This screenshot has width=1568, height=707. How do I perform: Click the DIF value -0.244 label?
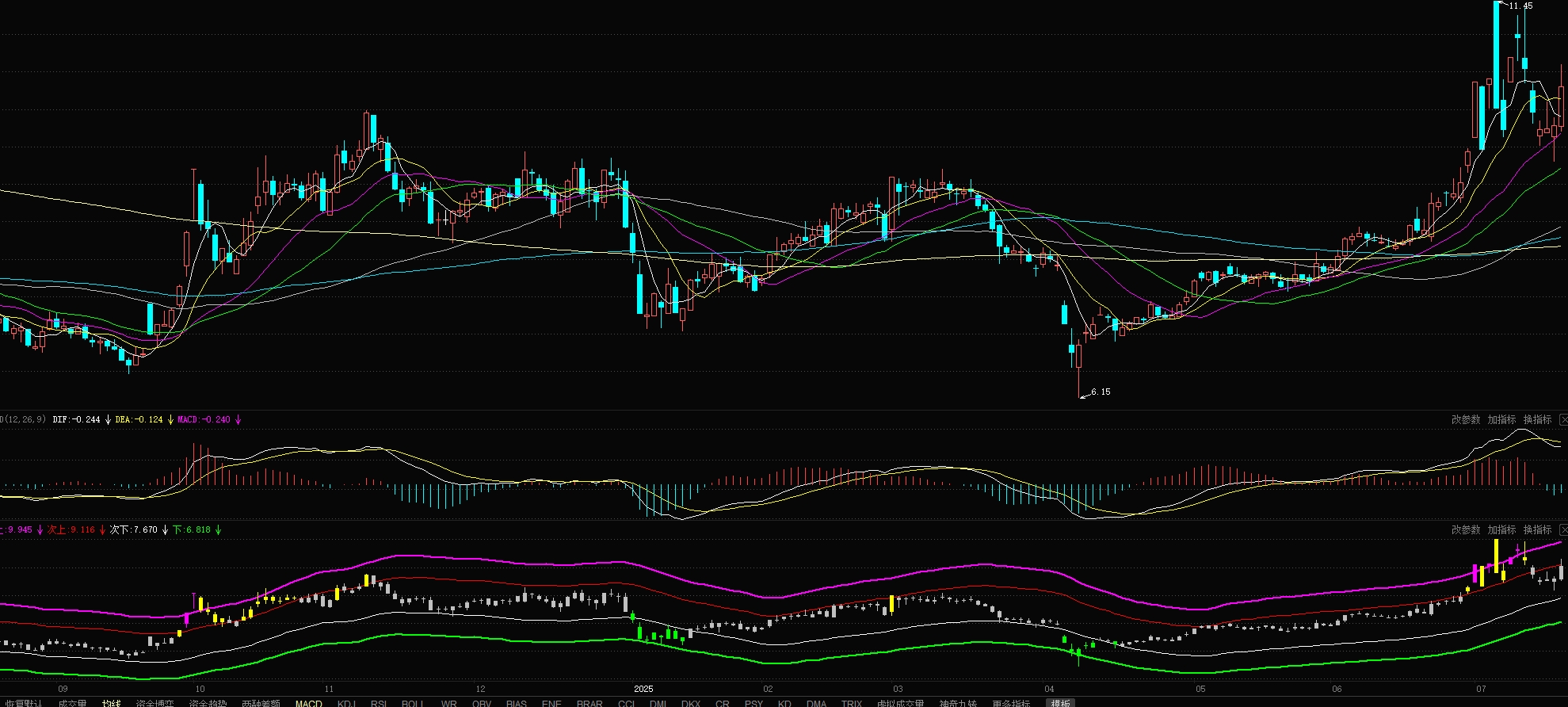(77, 419)
